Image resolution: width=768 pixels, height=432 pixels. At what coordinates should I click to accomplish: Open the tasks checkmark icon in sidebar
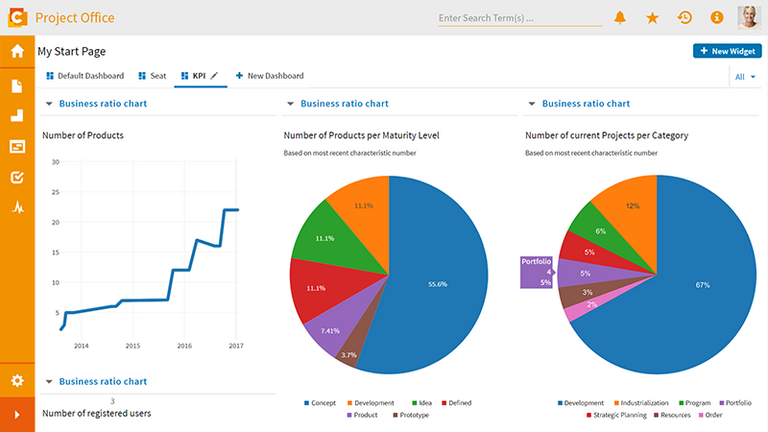(x=17, y=177)
